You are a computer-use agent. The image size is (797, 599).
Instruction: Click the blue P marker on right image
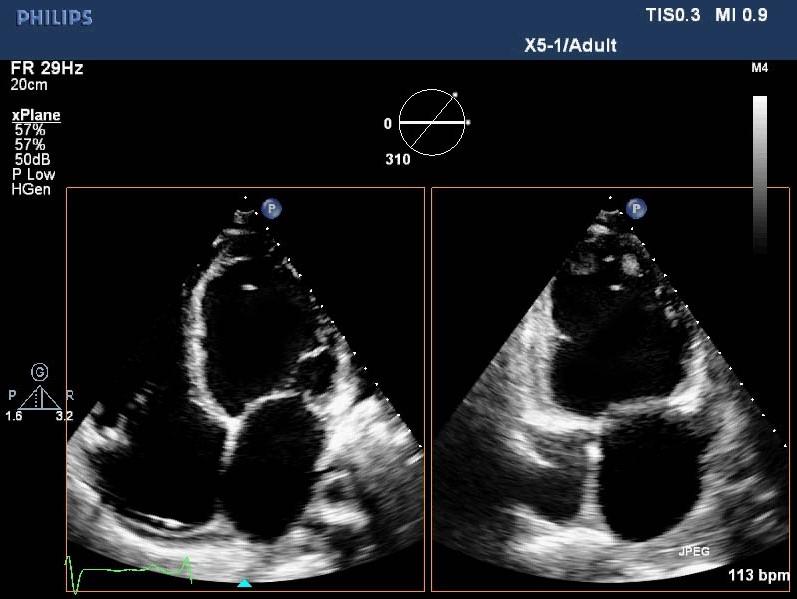(636, 208)
